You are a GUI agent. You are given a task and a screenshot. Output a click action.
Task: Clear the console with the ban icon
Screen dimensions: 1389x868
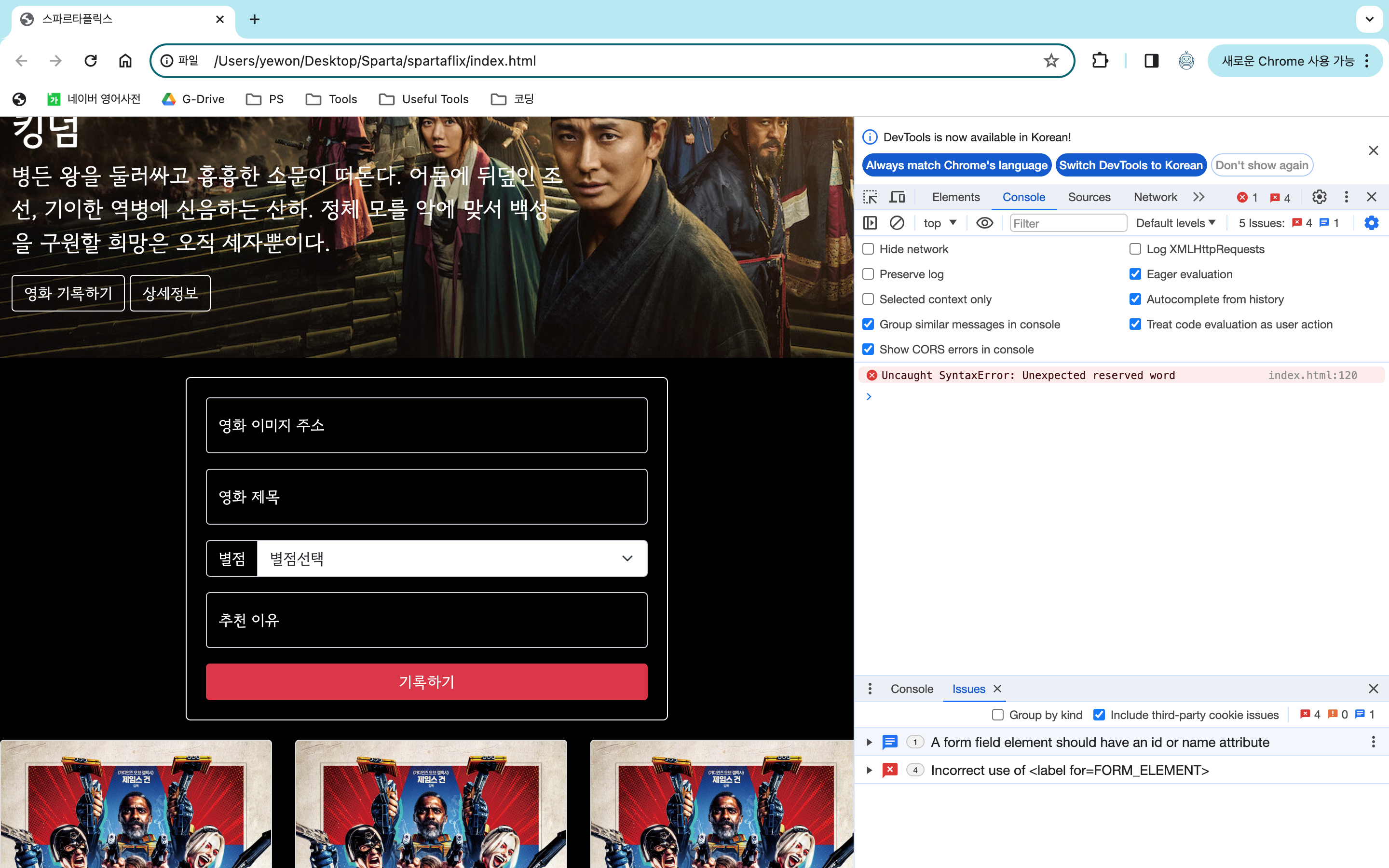click(897, 223)
